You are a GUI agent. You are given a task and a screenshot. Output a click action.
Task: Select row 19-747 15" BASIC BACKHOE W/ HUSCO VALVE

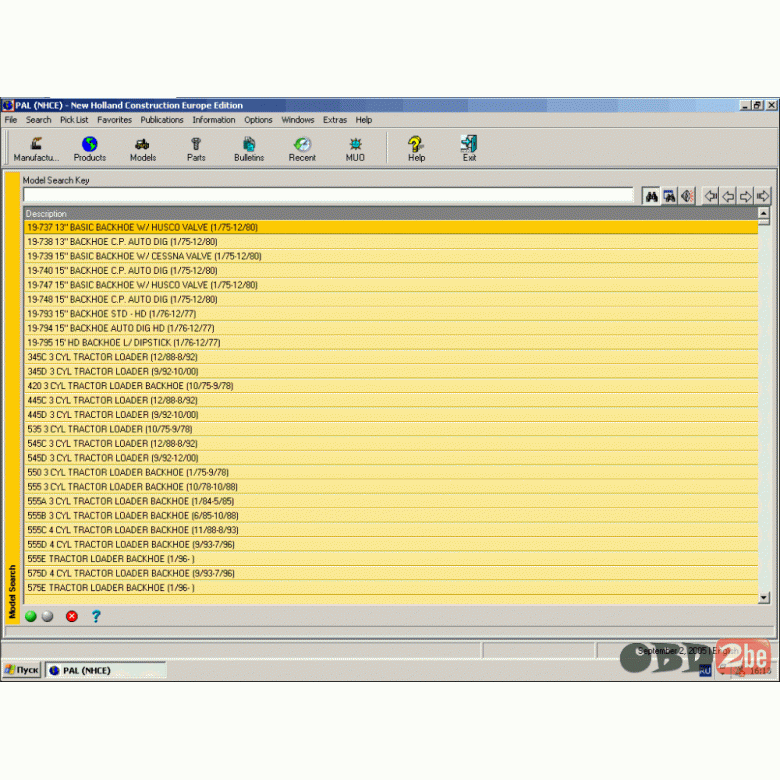[x=390, y=285]
